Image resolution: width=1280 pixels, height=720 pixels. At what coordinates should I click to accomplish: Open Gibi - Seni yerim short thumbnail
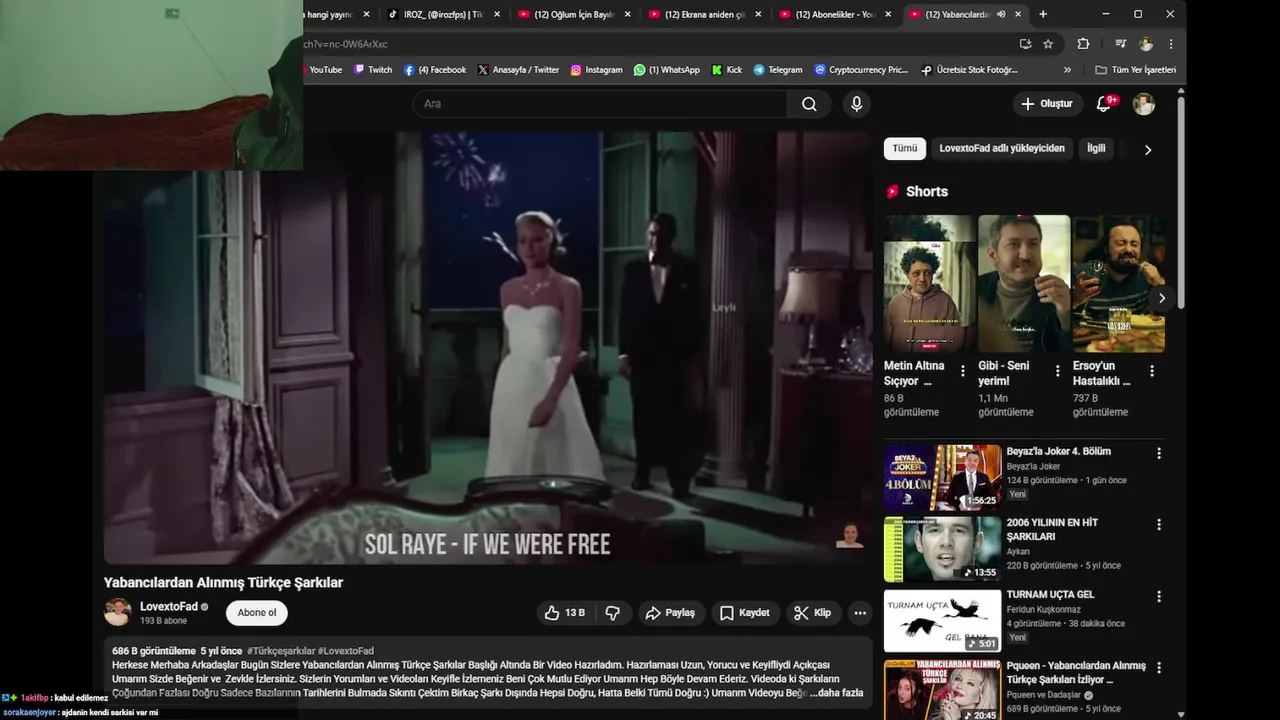pos(1024,283)
